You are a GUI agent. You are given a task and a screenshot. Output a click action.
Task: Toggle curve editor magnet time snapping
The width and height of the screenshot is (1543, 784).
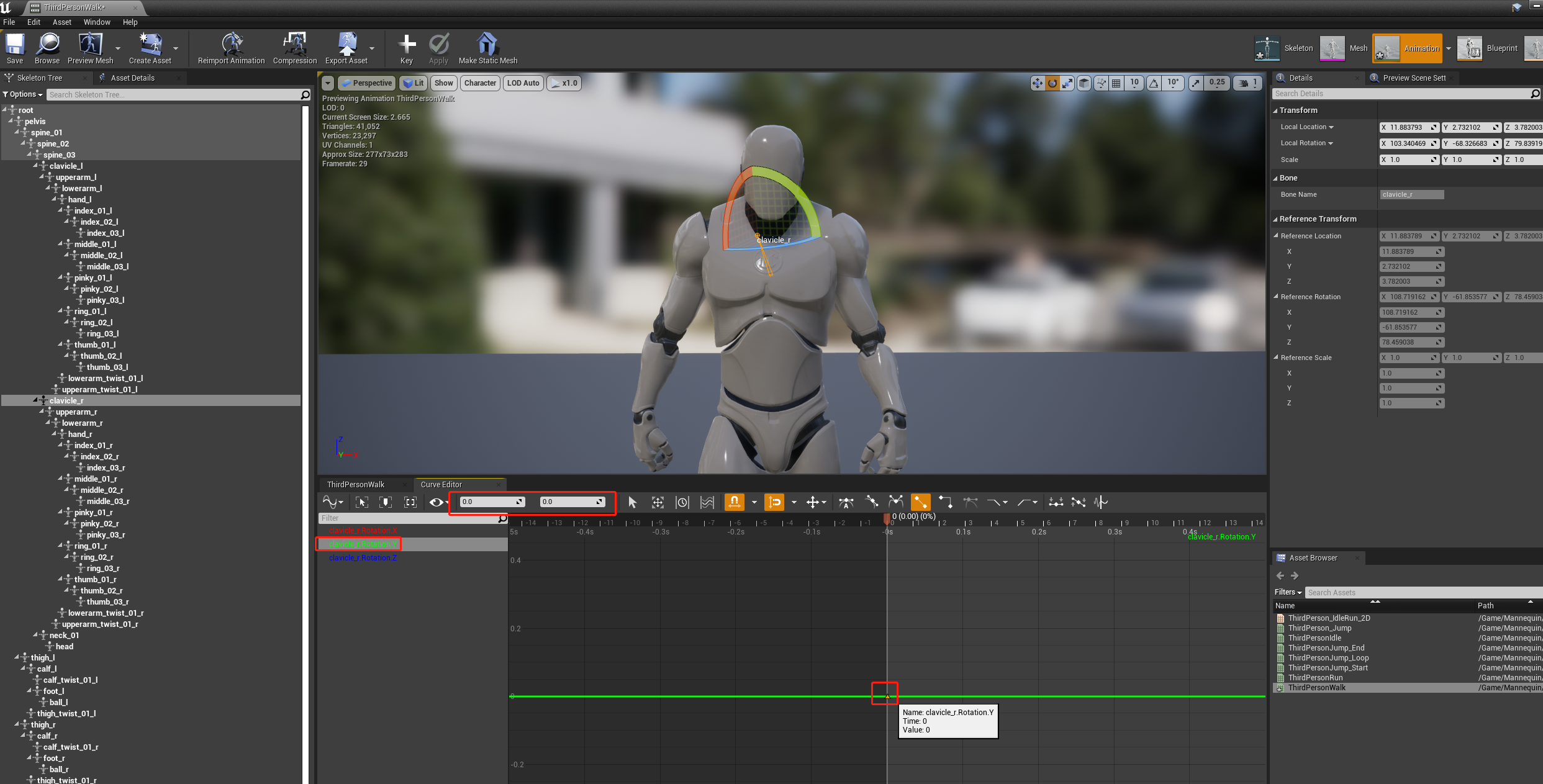click(x=734, y=502)
